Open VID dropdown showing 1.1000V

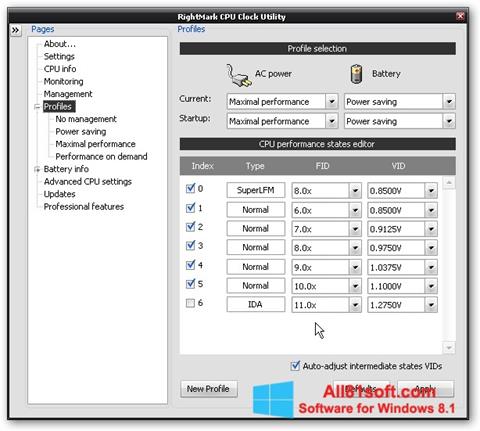431,286
